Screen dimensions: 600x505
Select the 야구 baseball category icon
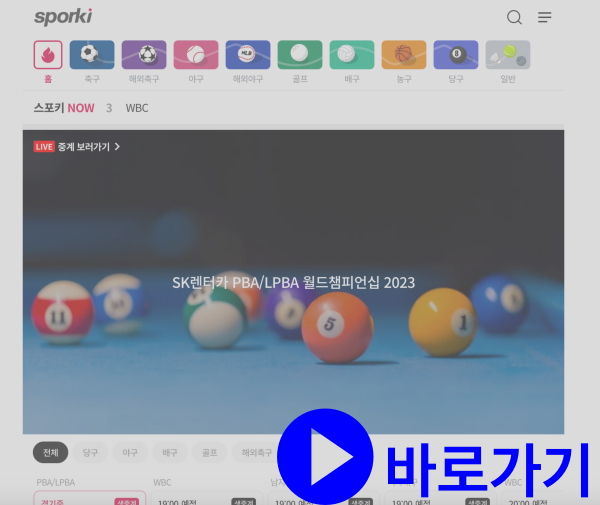point(196,55)
